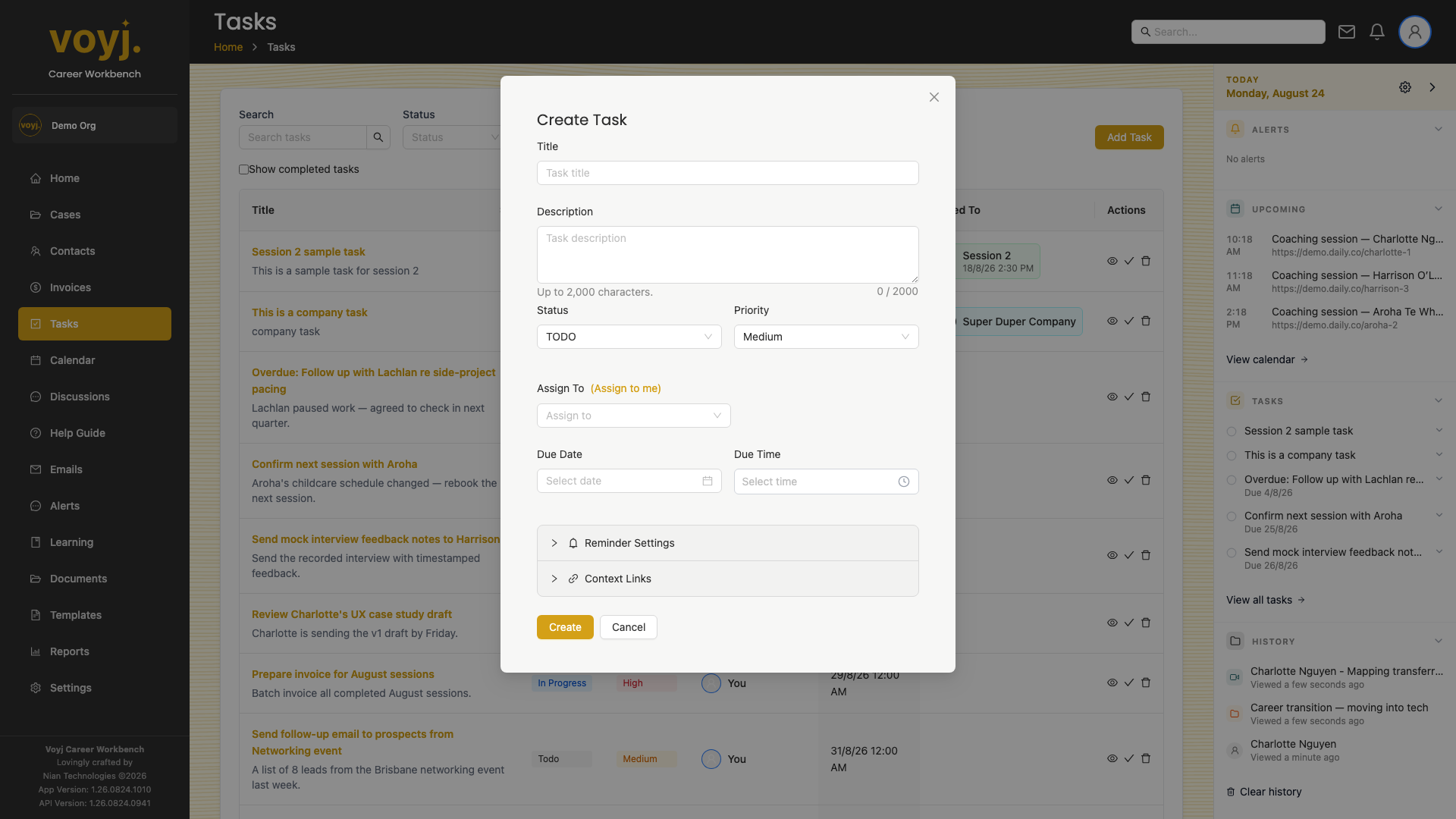Open the mail envelope icon in header
The image size is (1456, 819).
click(x=1347, y=32)
